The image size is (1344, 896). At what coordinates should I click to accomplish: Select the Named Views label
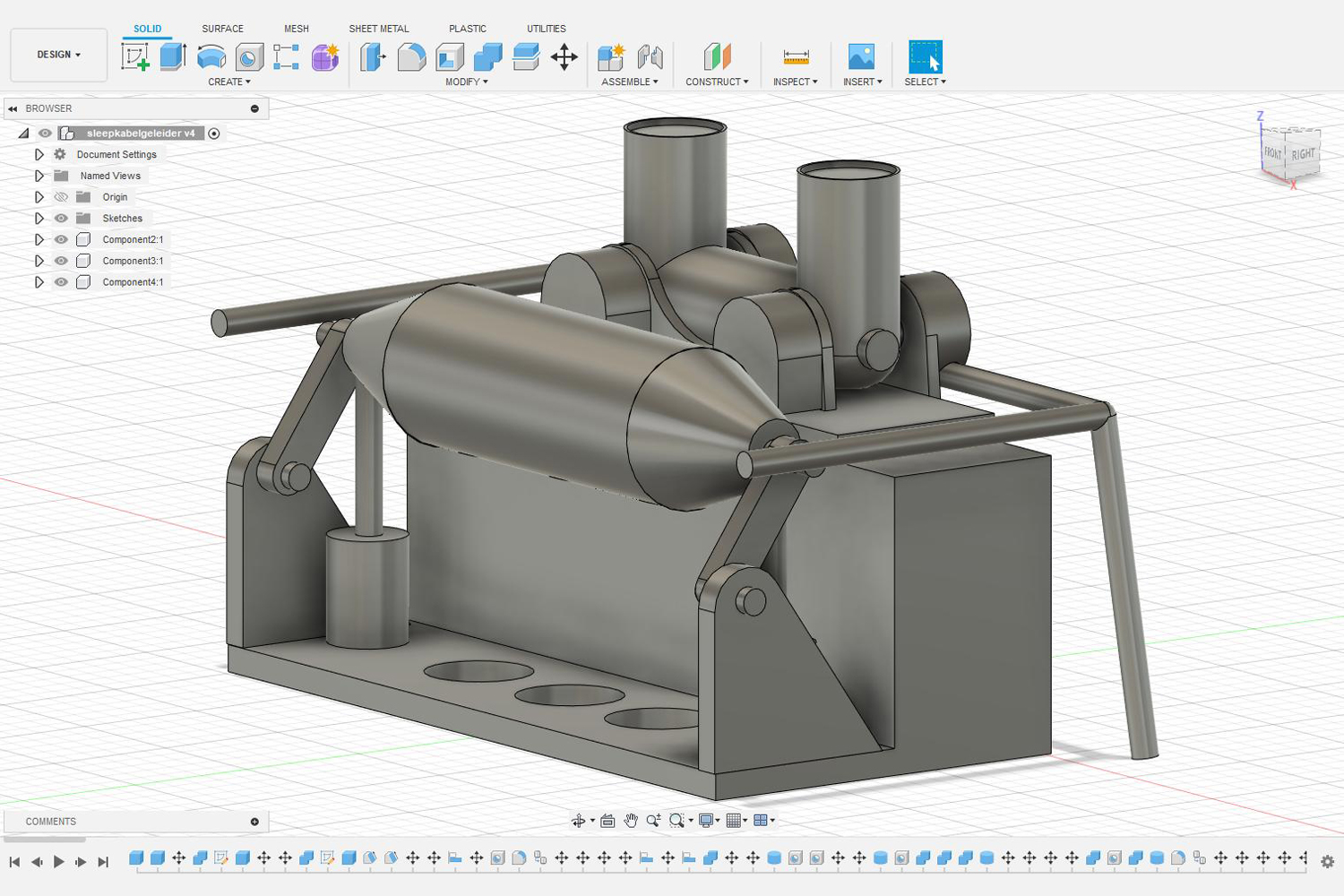pos(110,176)
